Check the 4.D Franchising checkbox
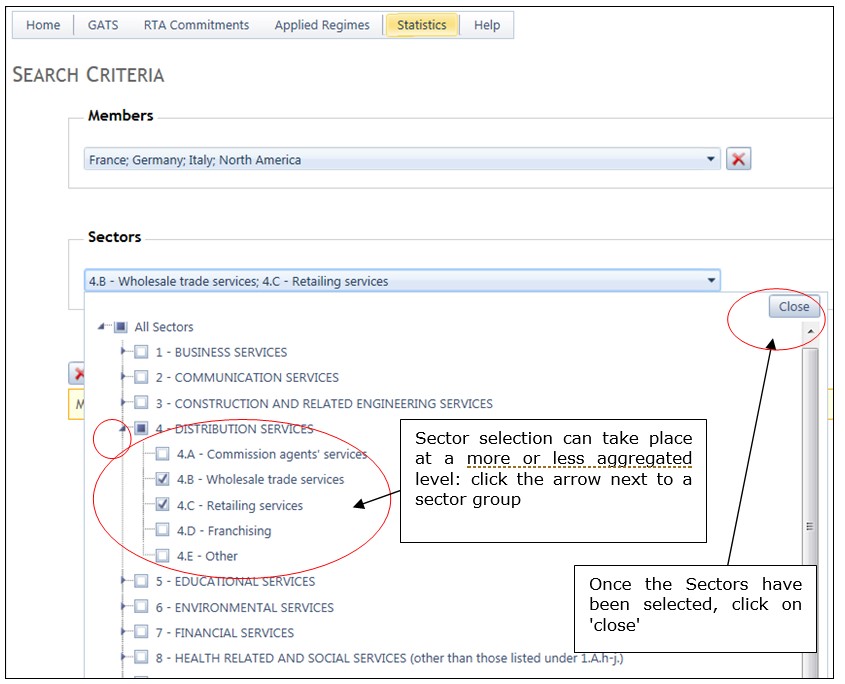This screenshot has height=684, width=845. point(162,530)
